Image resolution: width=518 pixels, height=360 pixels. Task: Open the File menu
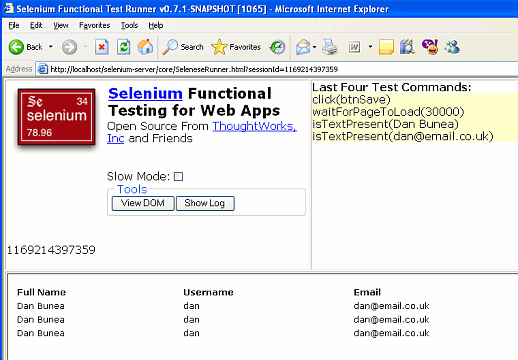[x=14, y=25]
